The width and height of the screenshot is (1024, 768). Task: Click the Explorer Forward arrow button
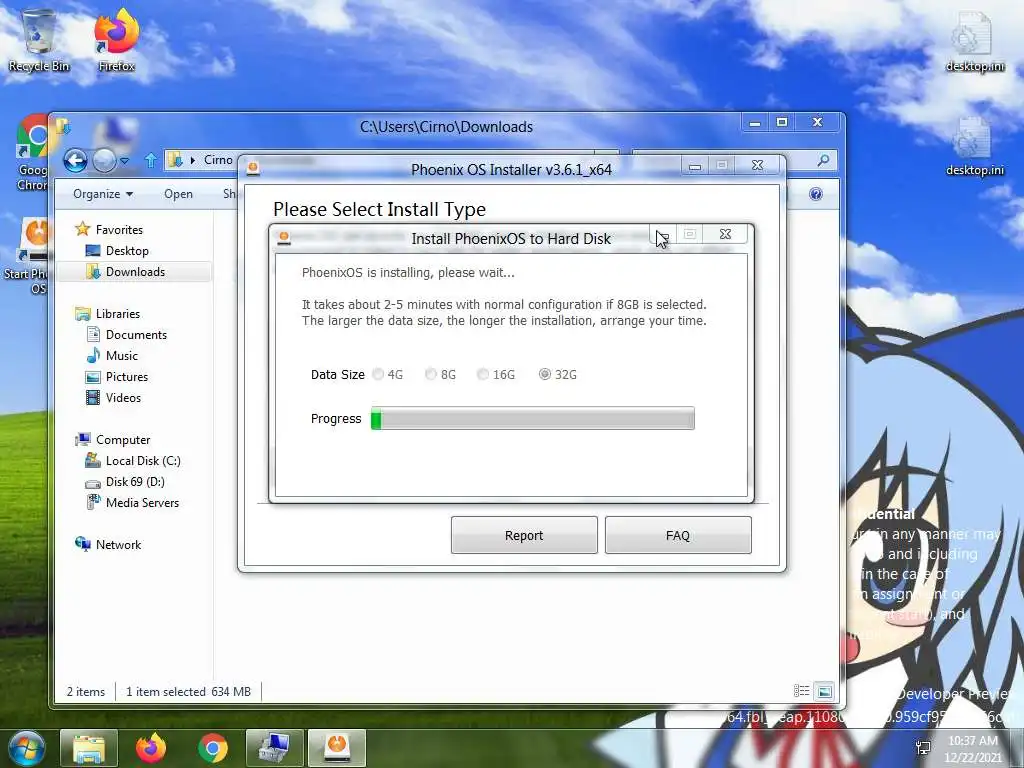104,160
